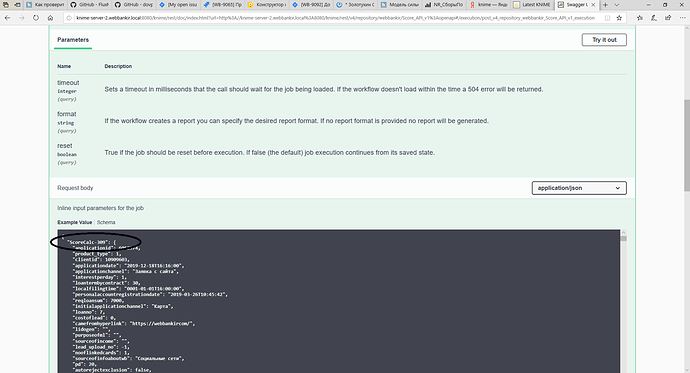
Task: Click the Share page icon
Action: 668,18
